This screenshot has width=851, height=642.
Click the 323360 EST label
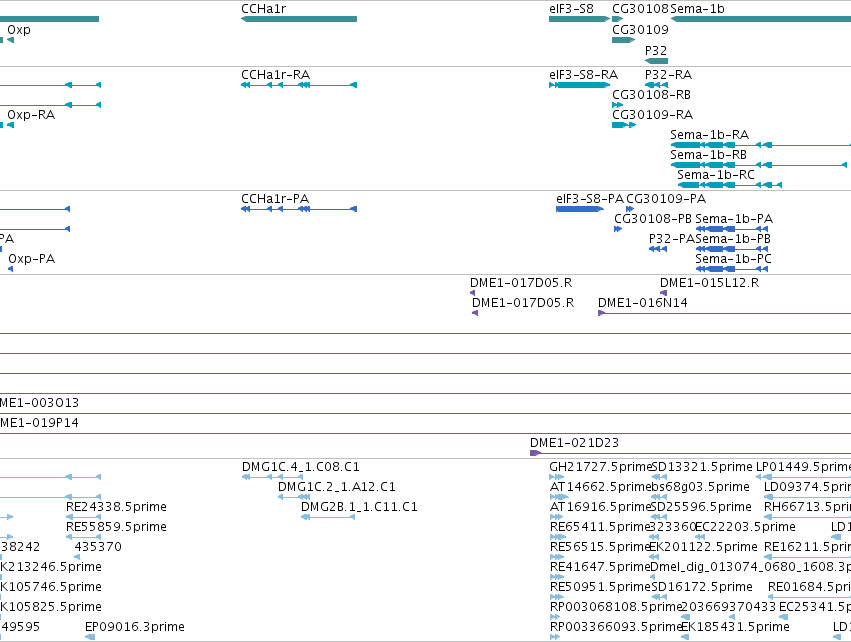coord(673,527)
